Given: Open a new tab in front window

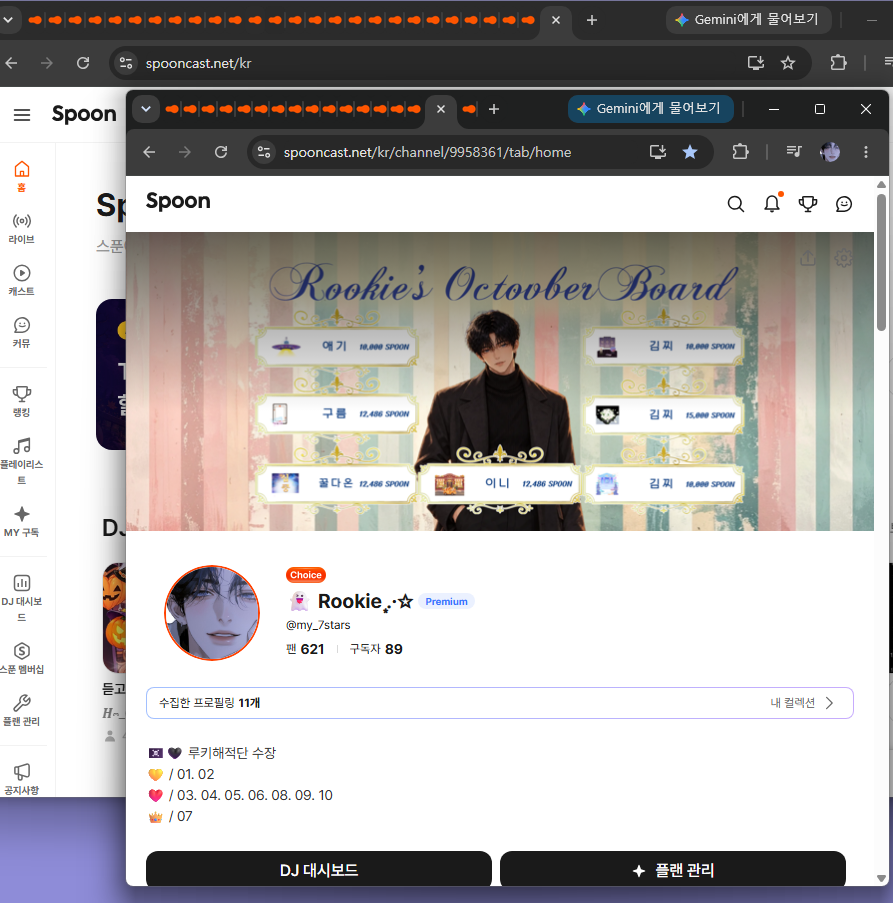Looking at the screenshot, I should tap(493, 109).
